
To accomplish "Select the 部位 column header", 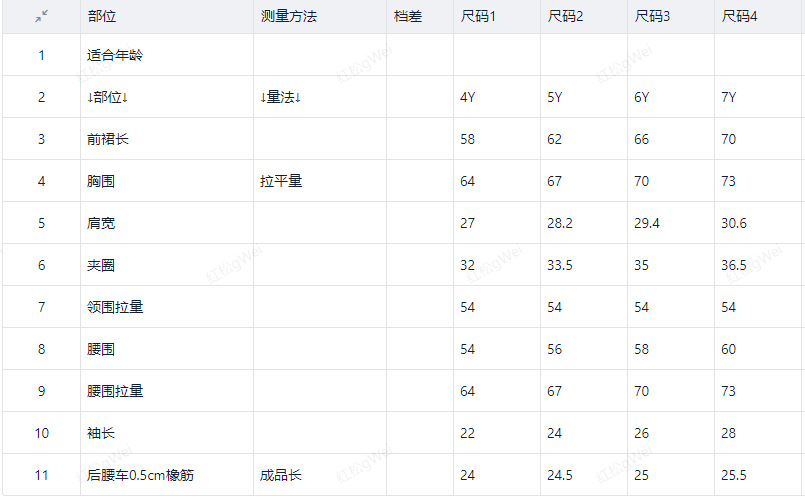I will (100, 17).
